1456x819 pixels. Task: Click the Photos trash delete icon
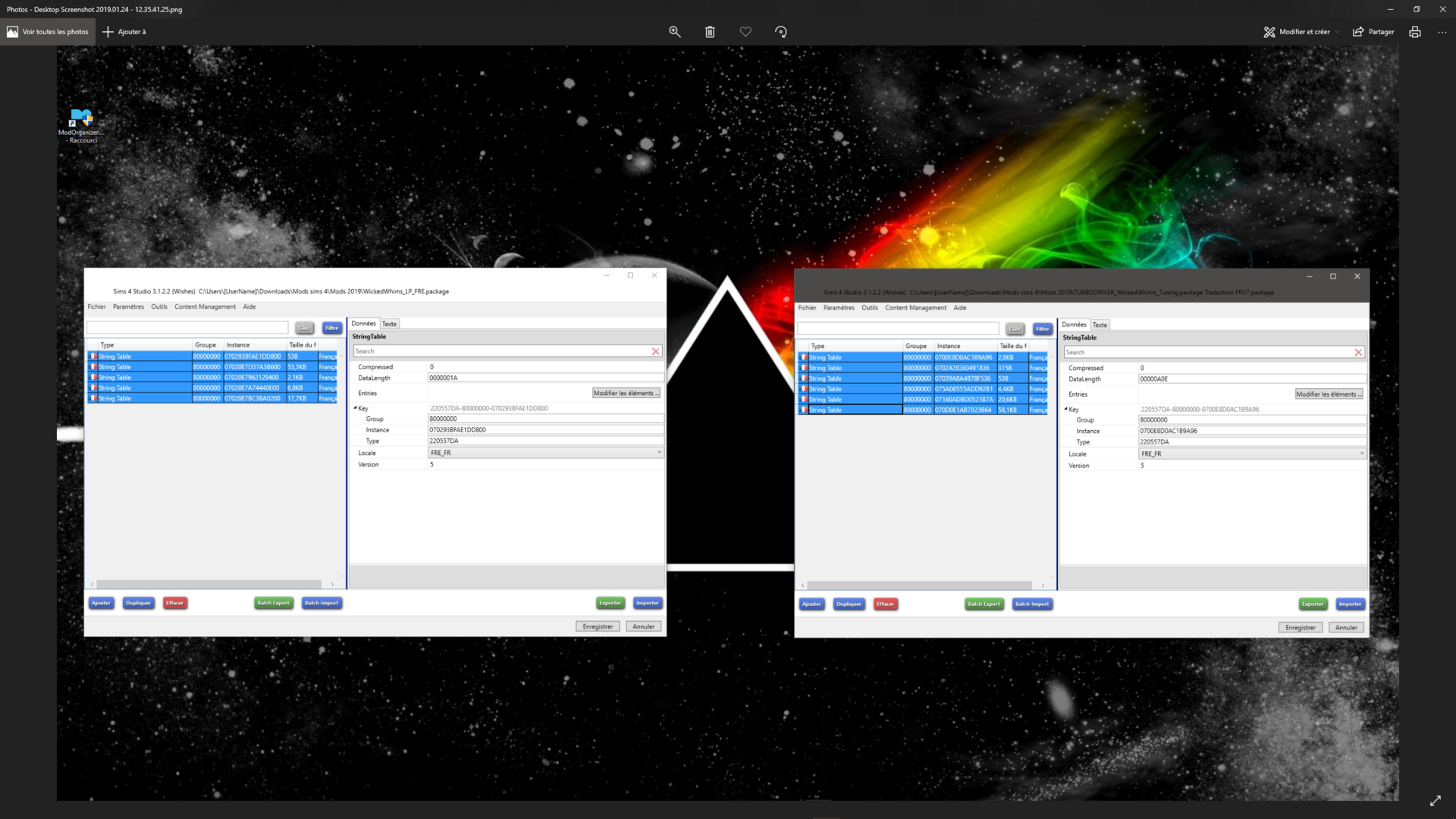click(x=710, y=32)
